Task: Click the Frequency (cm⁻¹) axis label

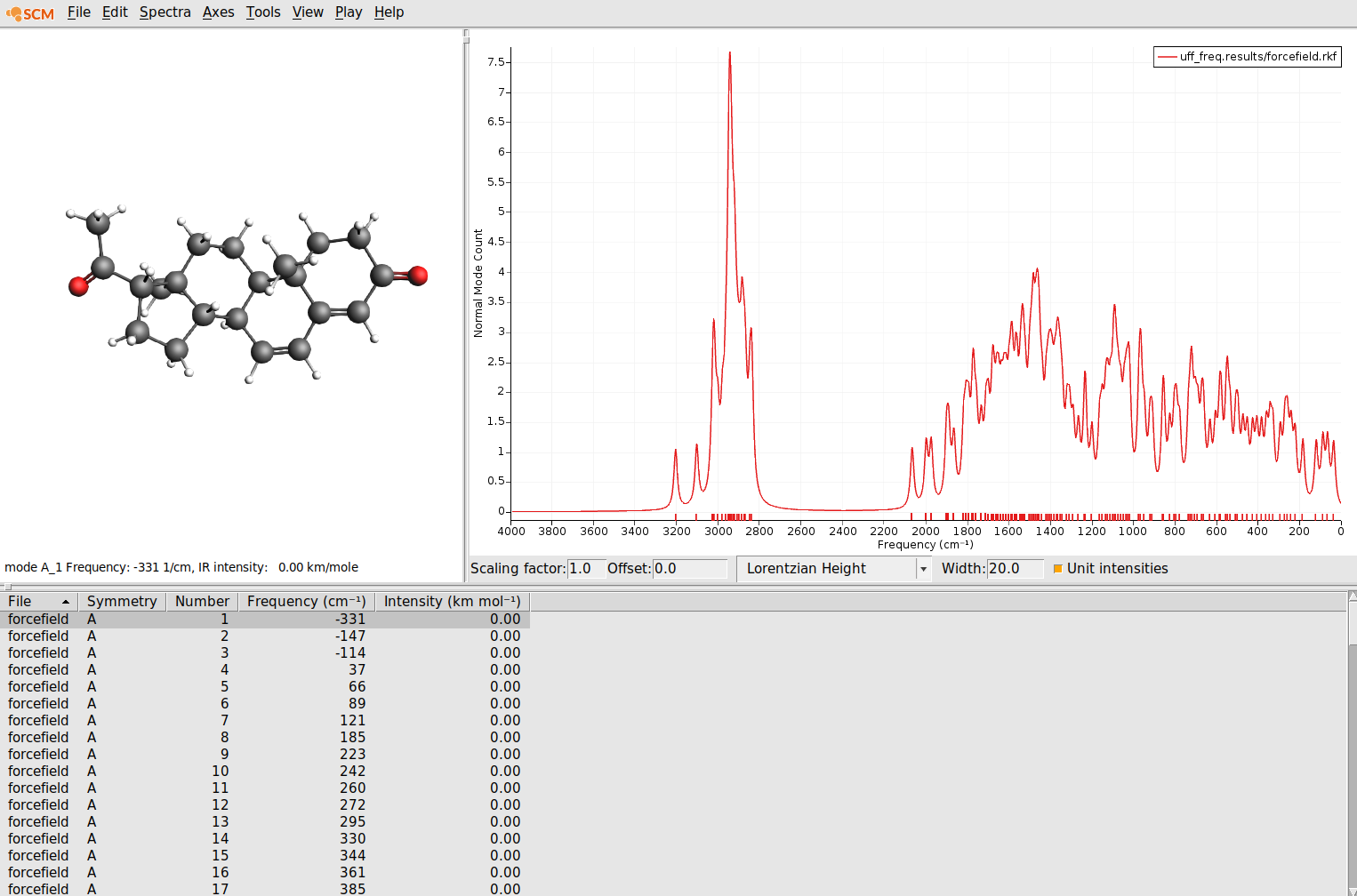Action: pyautogui.click(x=925, y=545)
